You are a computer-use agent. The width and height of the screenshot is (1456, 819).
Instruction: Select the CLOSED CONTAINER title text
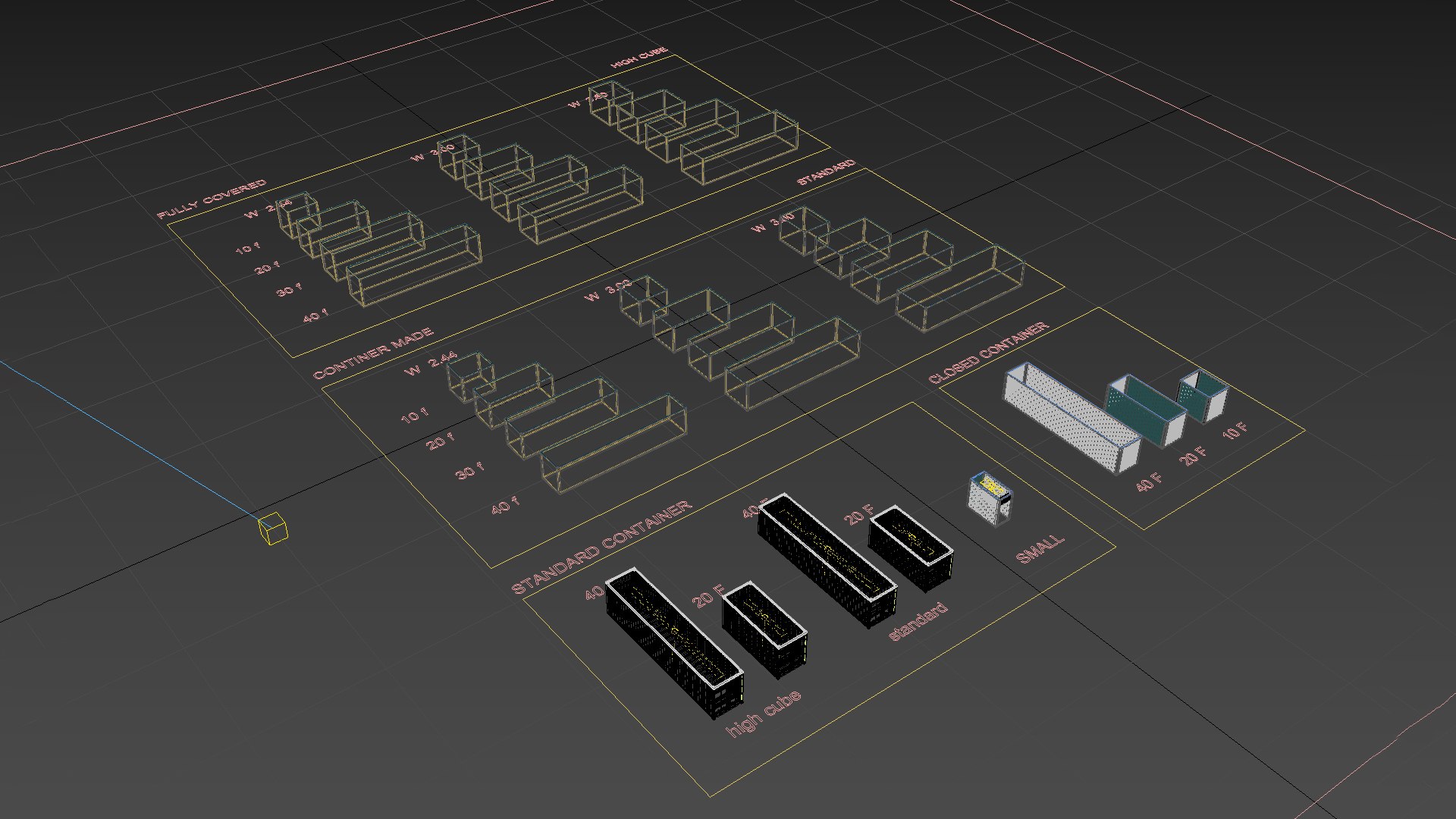[x=988, y=352]
